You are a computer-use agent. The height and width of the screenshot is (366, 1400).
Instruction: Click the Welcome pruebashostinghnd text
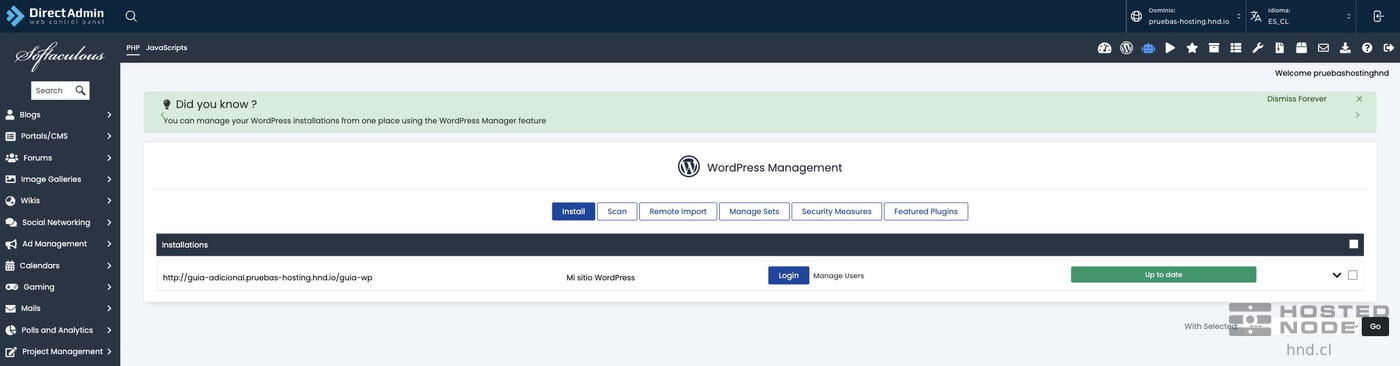[x=1332, y=73]
